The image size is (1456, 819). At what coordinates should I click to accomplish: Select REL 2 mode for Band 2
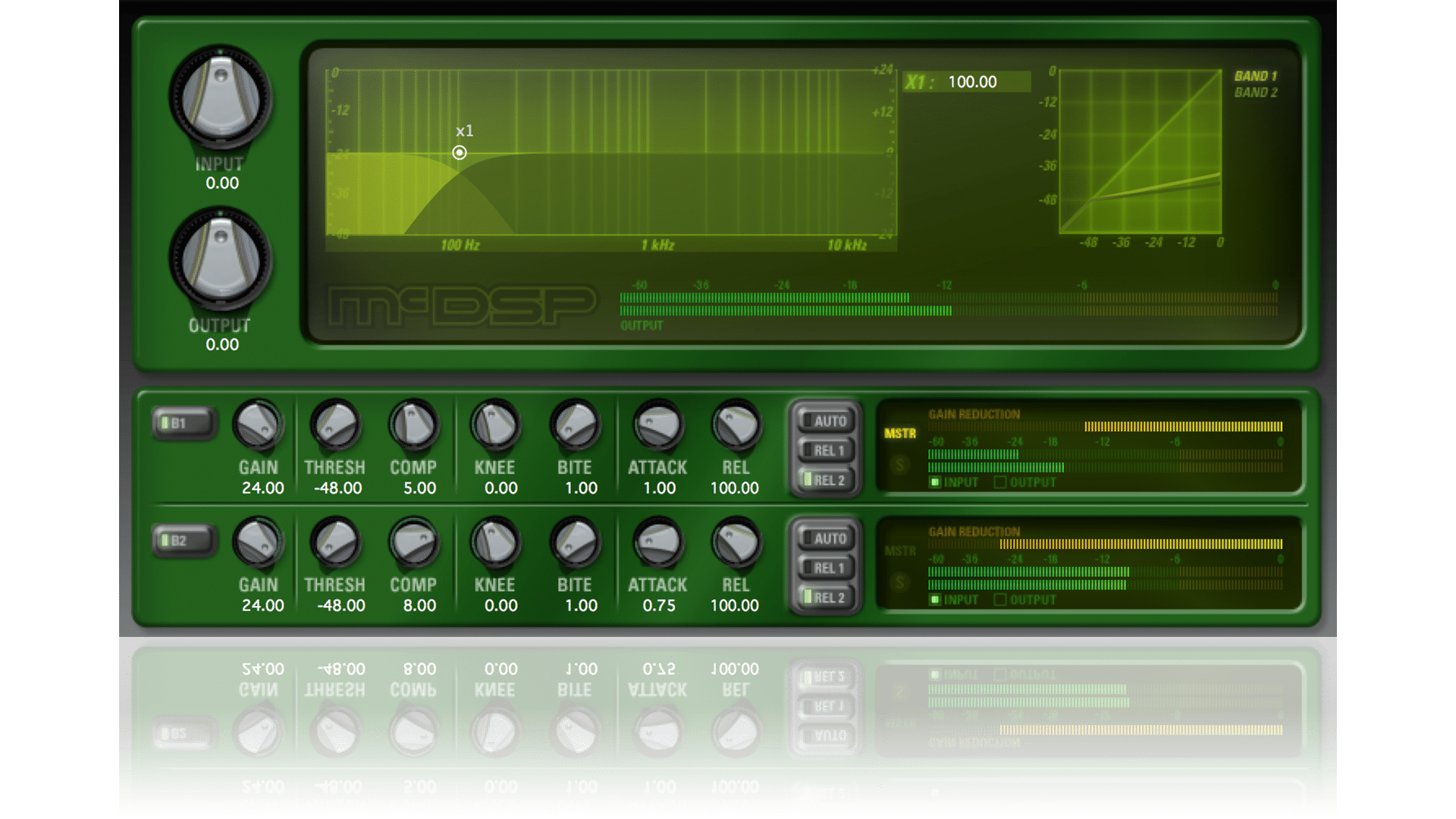tap(826, 598)
